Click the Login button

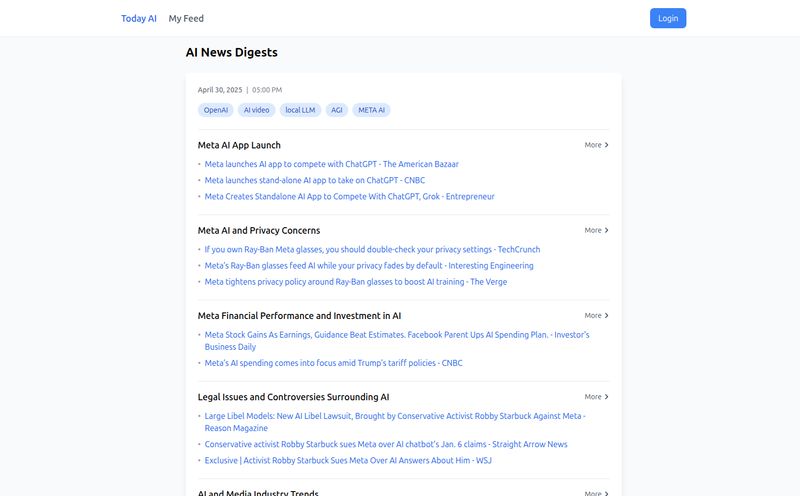tap(668, 18)
